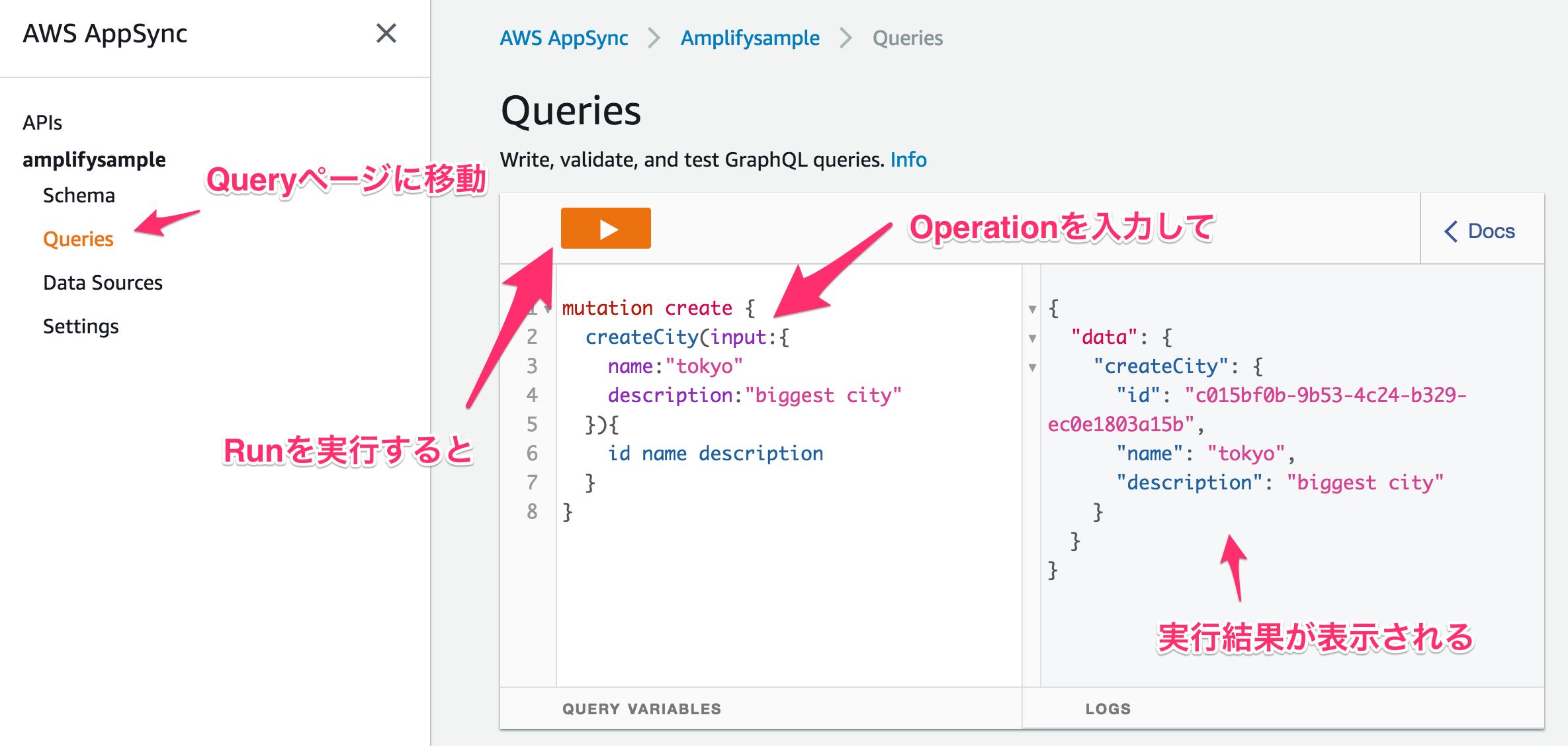Screen dimensions: 1568x746
Task: Run the GraphQL query with play button
Action: pyautogui.click(x=605, y=229)
